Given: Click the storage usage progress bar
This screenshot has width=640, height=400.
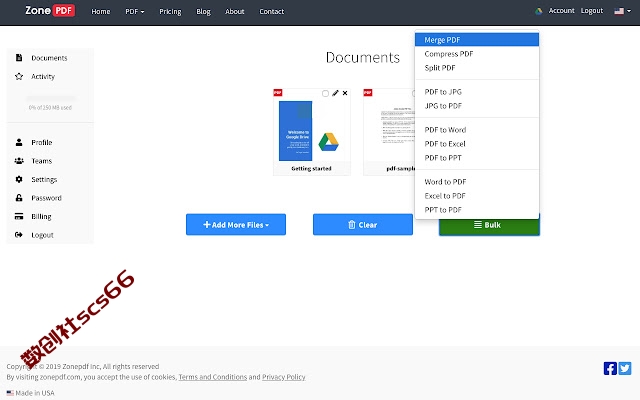Looking at the screenshot, I should (51, 98).
